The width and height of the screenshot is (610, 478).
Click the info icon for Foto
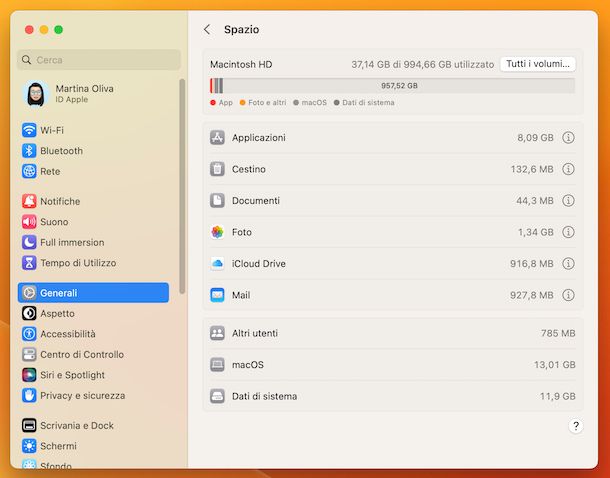click(x=568, y=232)
